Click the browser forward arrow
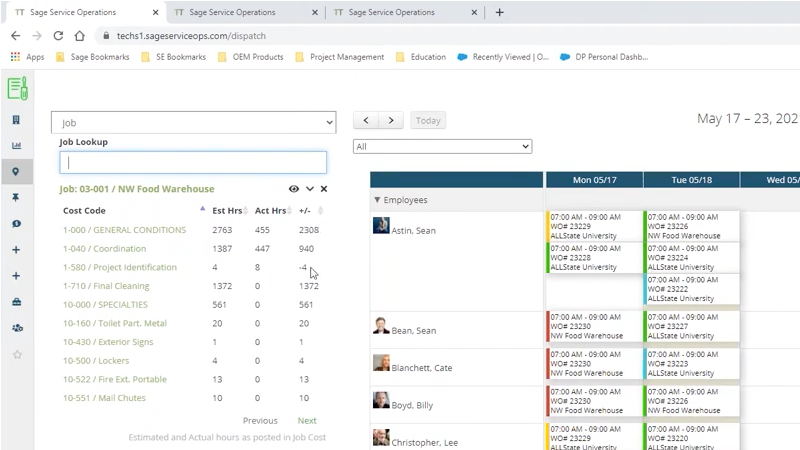This screenshot has height=450, width=800. 37,36
